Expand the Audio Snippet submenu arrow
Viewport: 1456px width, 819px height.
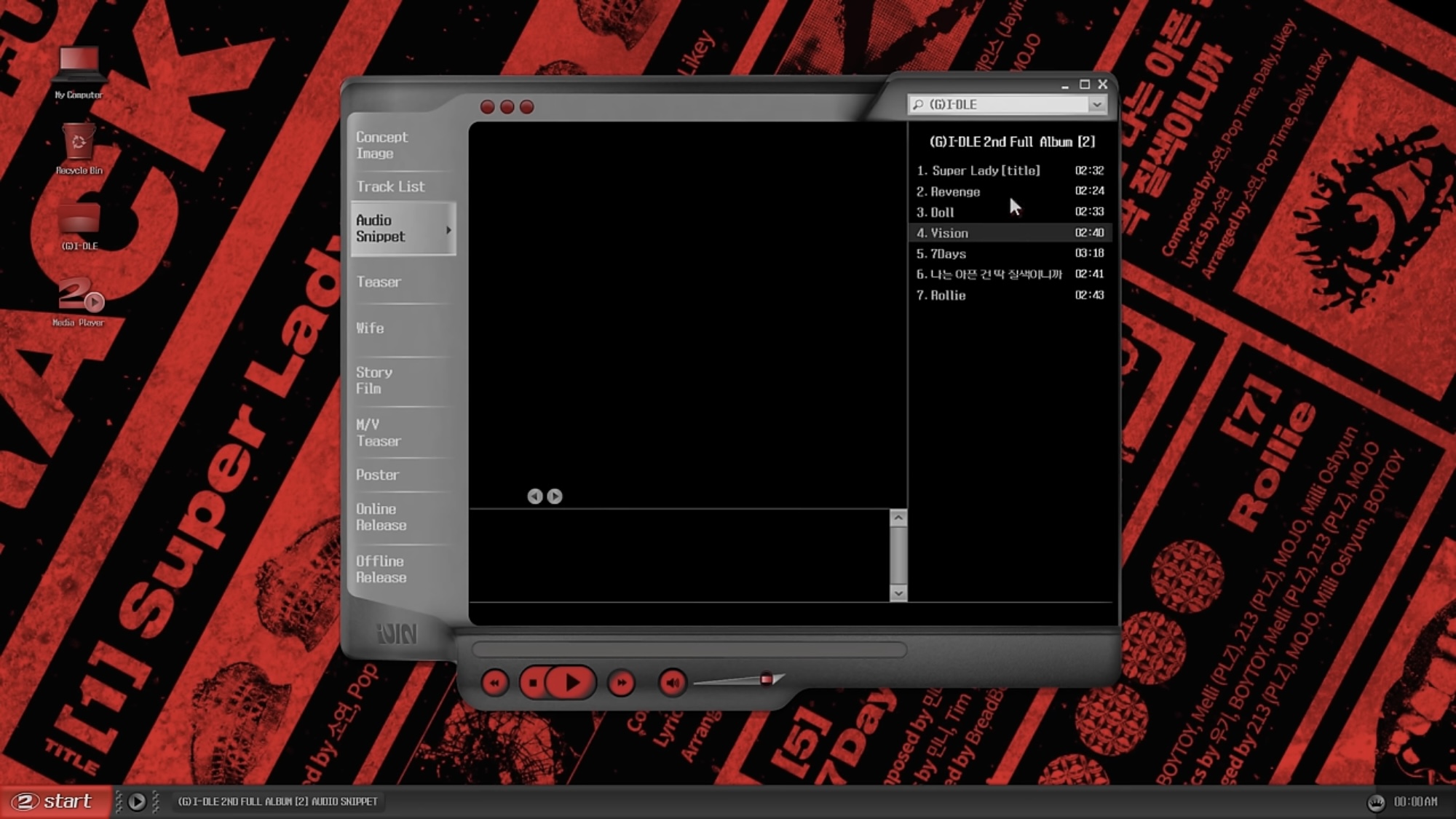pyautogui.click(x=448, y=230)
